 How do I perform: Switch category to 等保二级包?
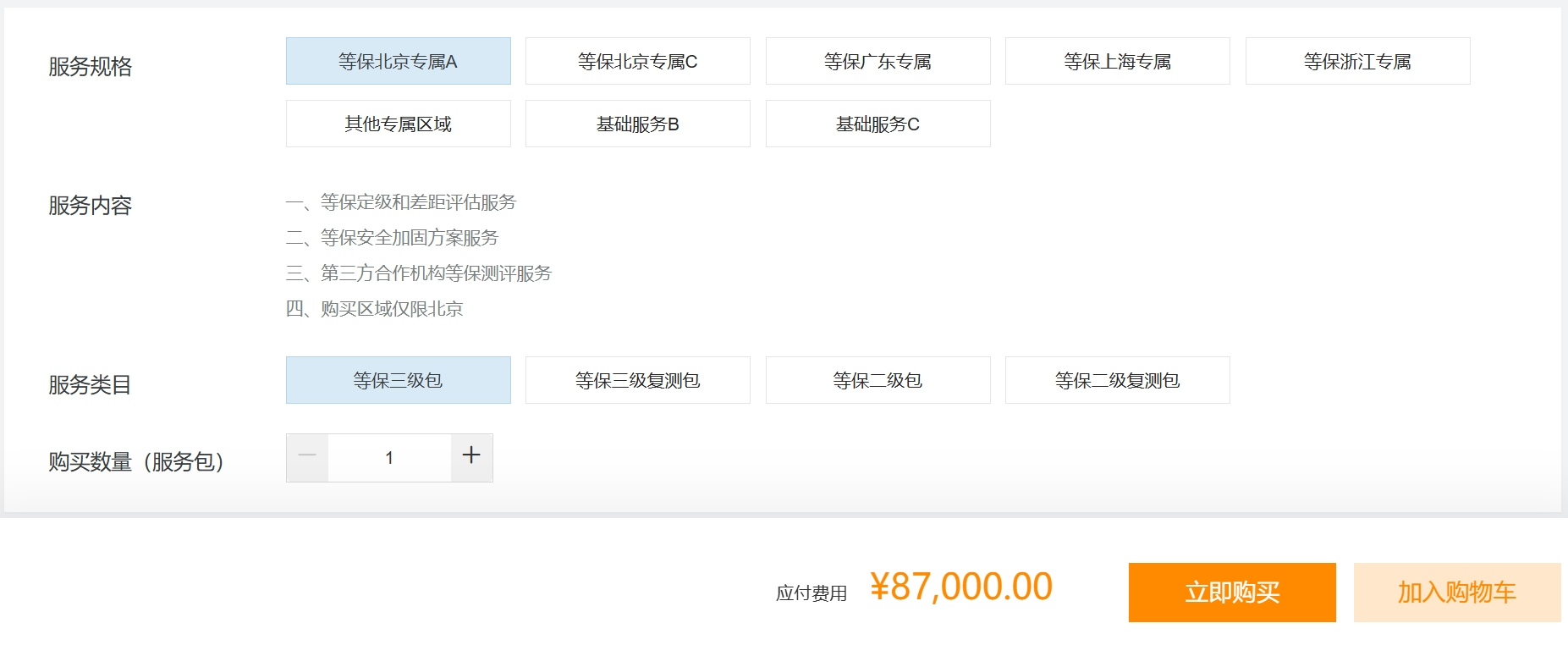pyautogui.click(x=878, y=380)
